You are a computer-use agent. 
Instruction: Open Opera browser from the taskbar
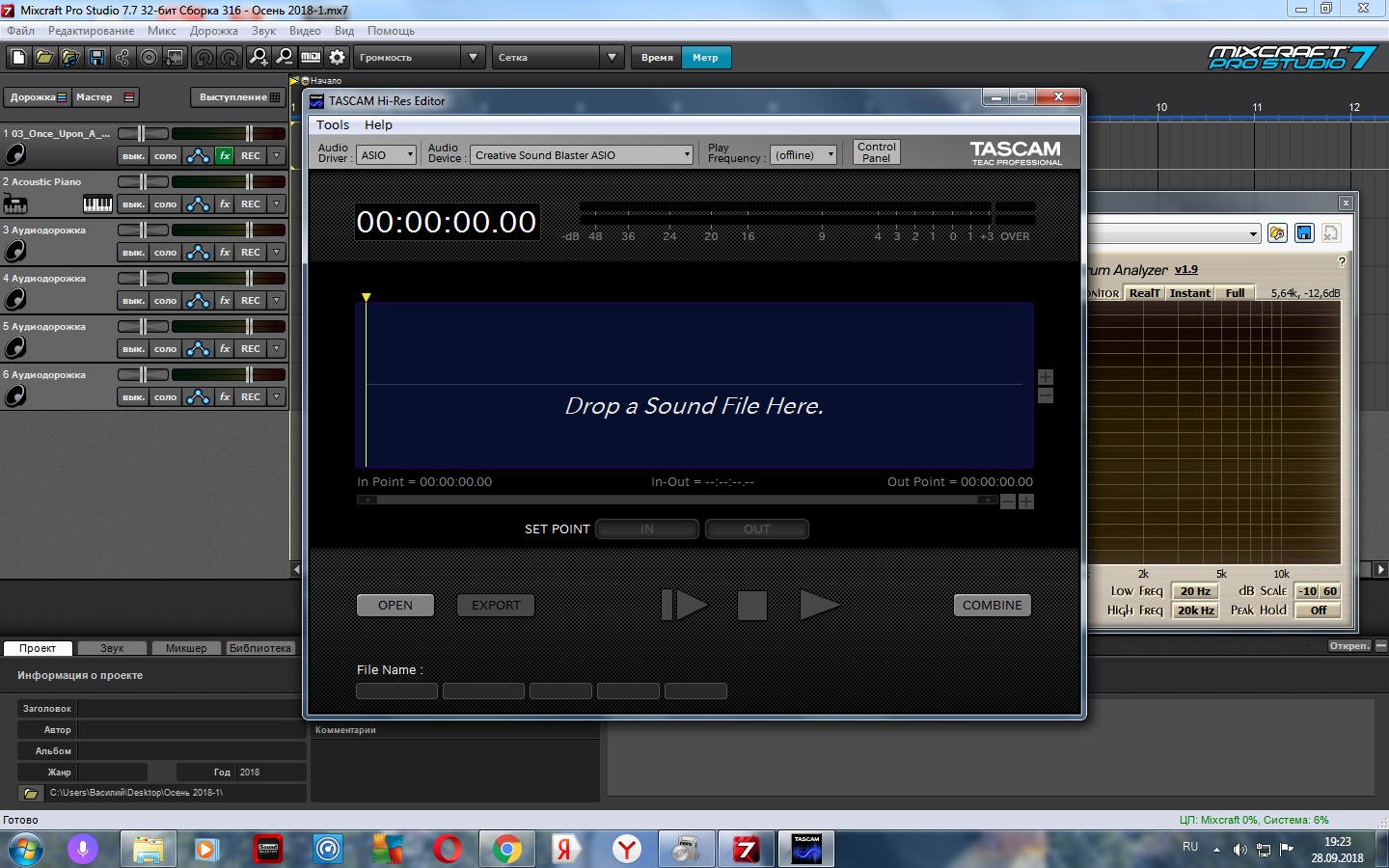(448, 849)
